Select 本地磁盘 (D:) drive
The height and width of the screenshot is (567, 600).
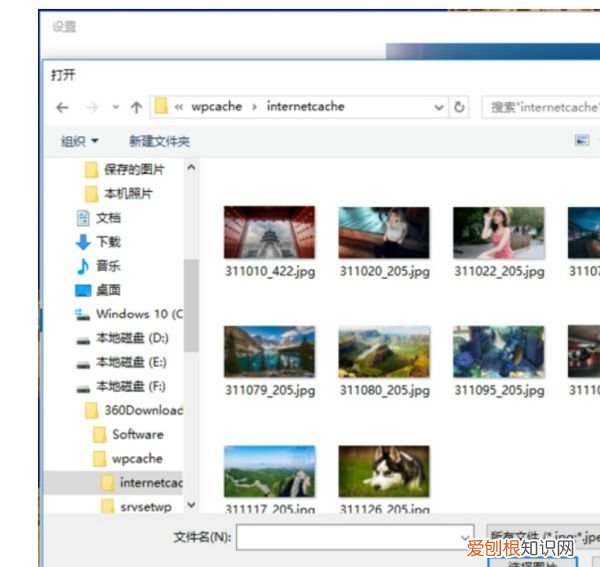click(122, 338)
